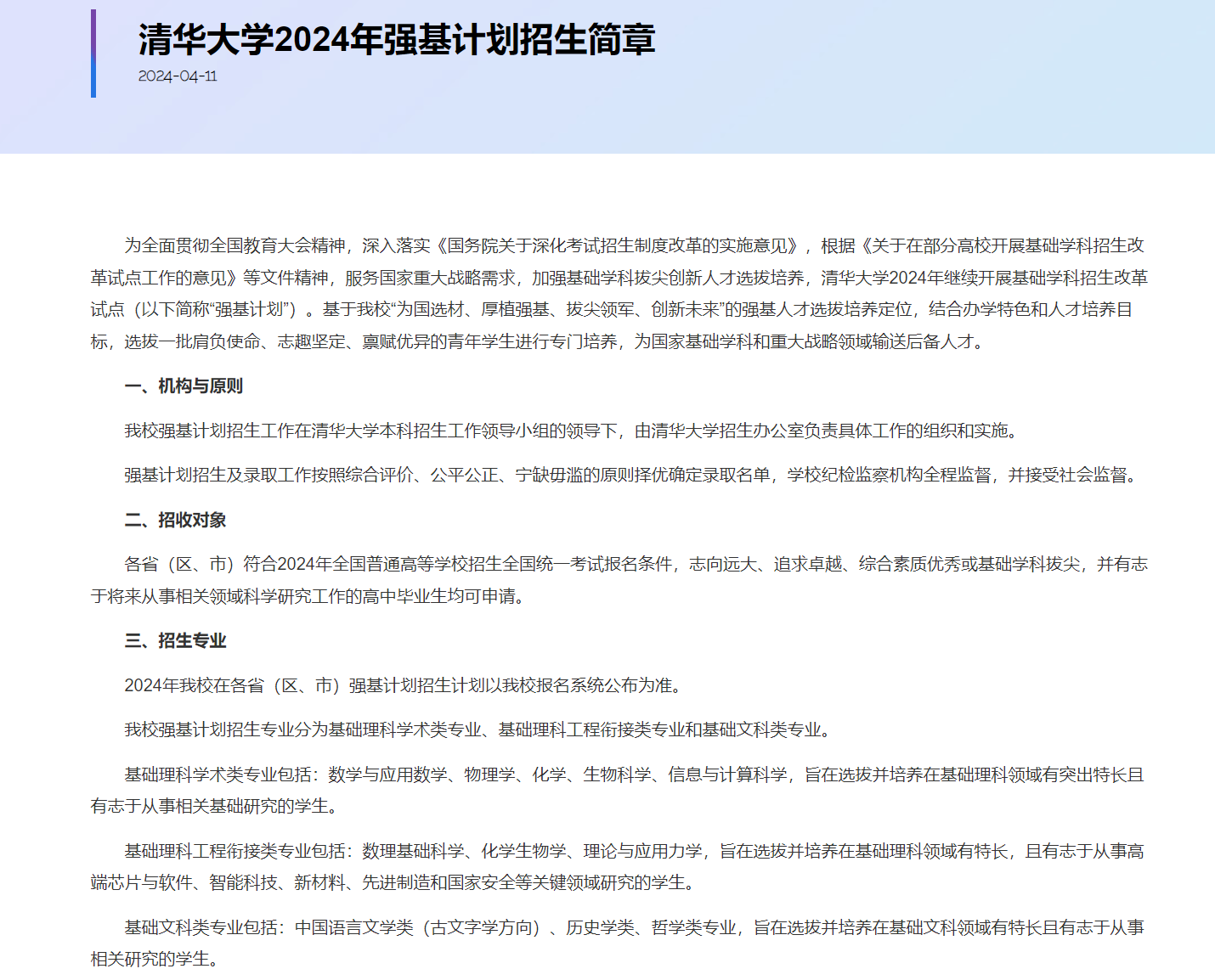This screenshot has width=1215, height=980.
Task: Click the text 《国务院关于深化考试招生制度改革的实施意见》
Action: pos(617,245)
